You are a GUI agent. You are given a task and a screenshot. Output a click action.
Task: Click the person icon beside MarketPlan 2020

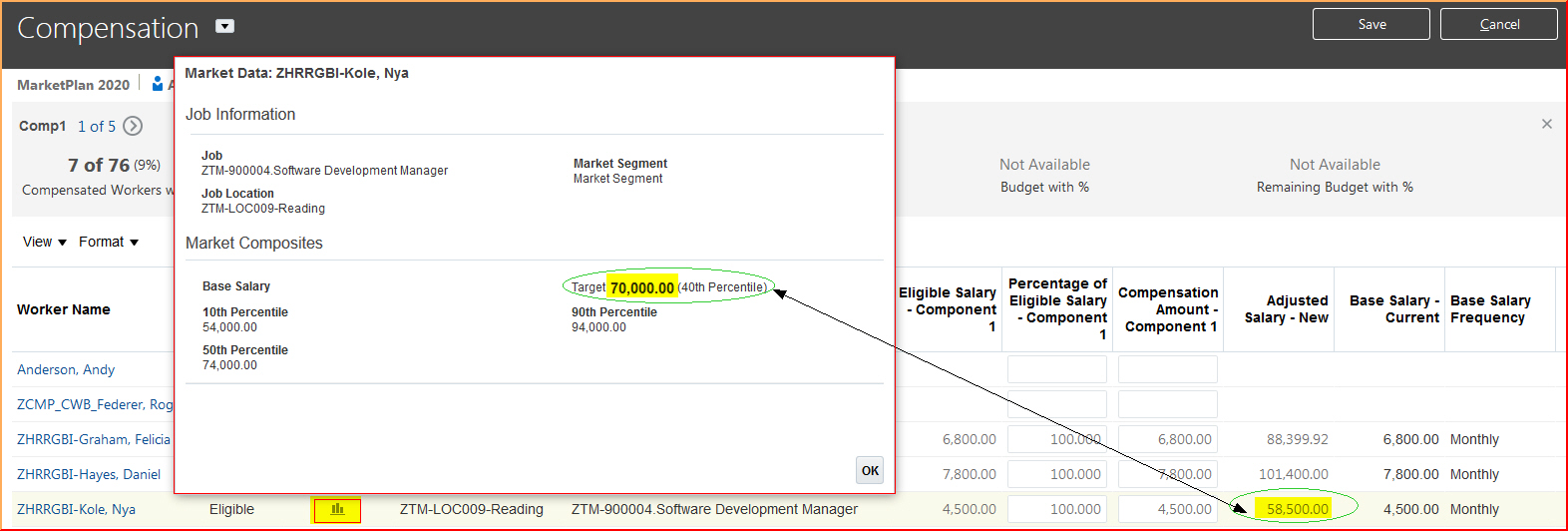click(x=158, y=84)
